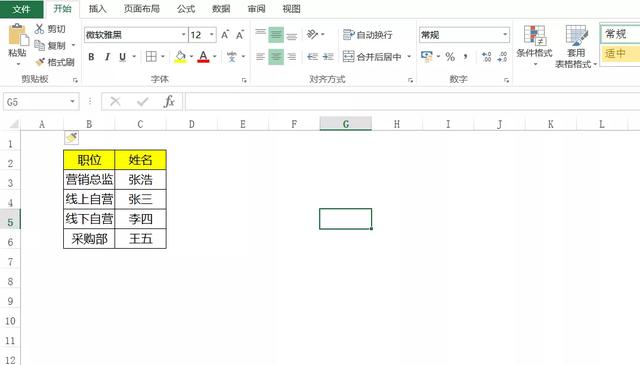The image size is (640, 365).
Task: Apply the red font color A
Action: [203, 56]
